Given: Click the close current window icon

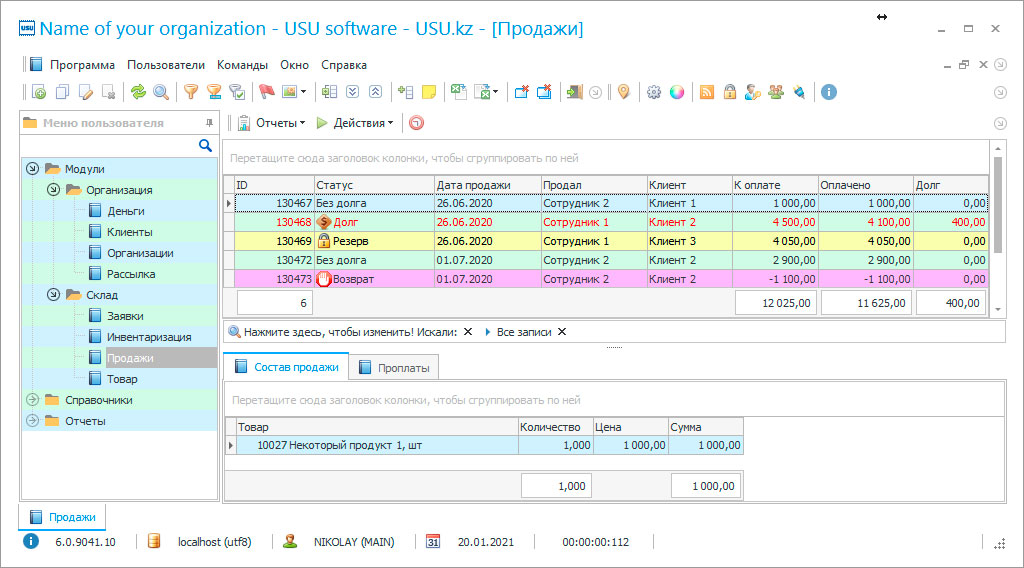Looking at the screenshot, I should [521, 92].
